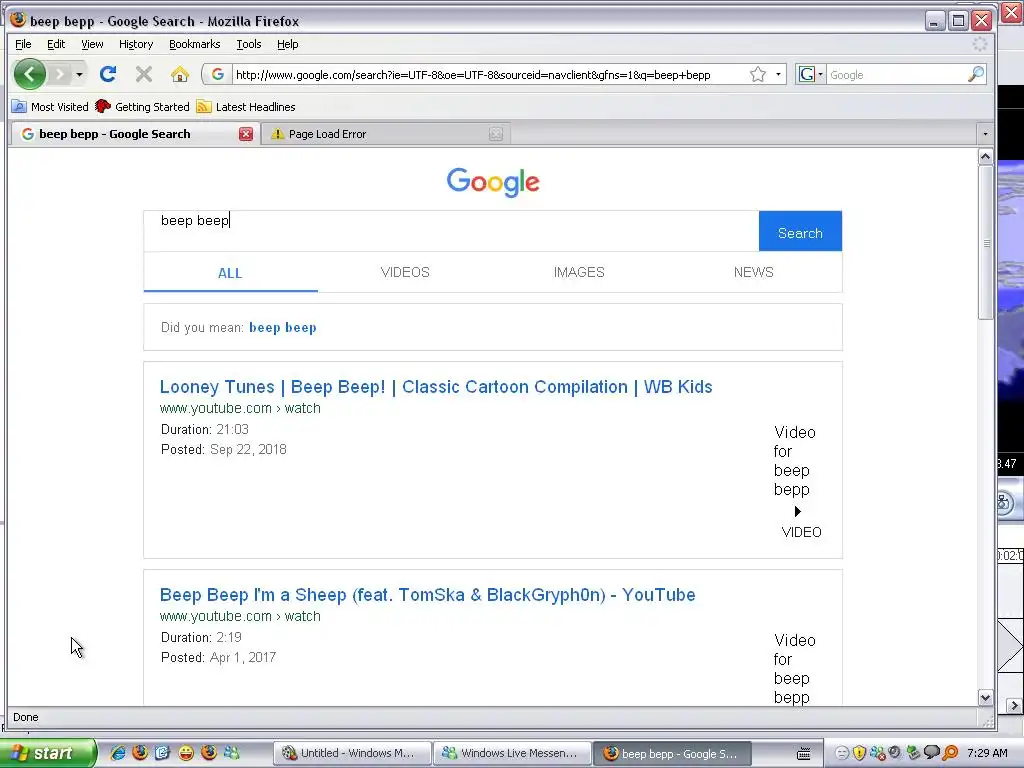This screenshot has height=768, width=1024.
Task: Select the NEWS results tab
Action: pos(754,272)
